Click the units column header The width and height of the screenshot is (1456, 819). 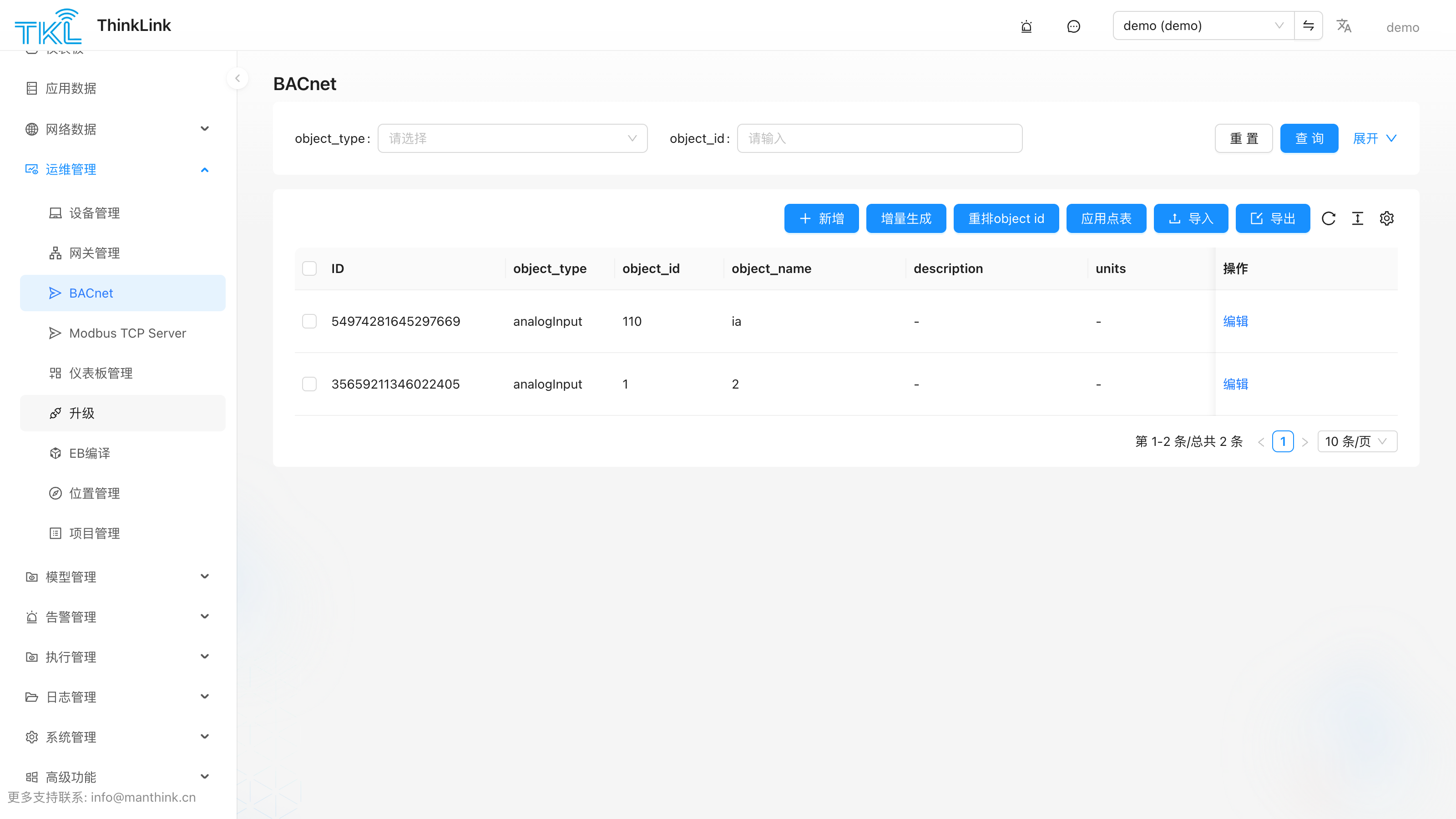[1110, 268]
